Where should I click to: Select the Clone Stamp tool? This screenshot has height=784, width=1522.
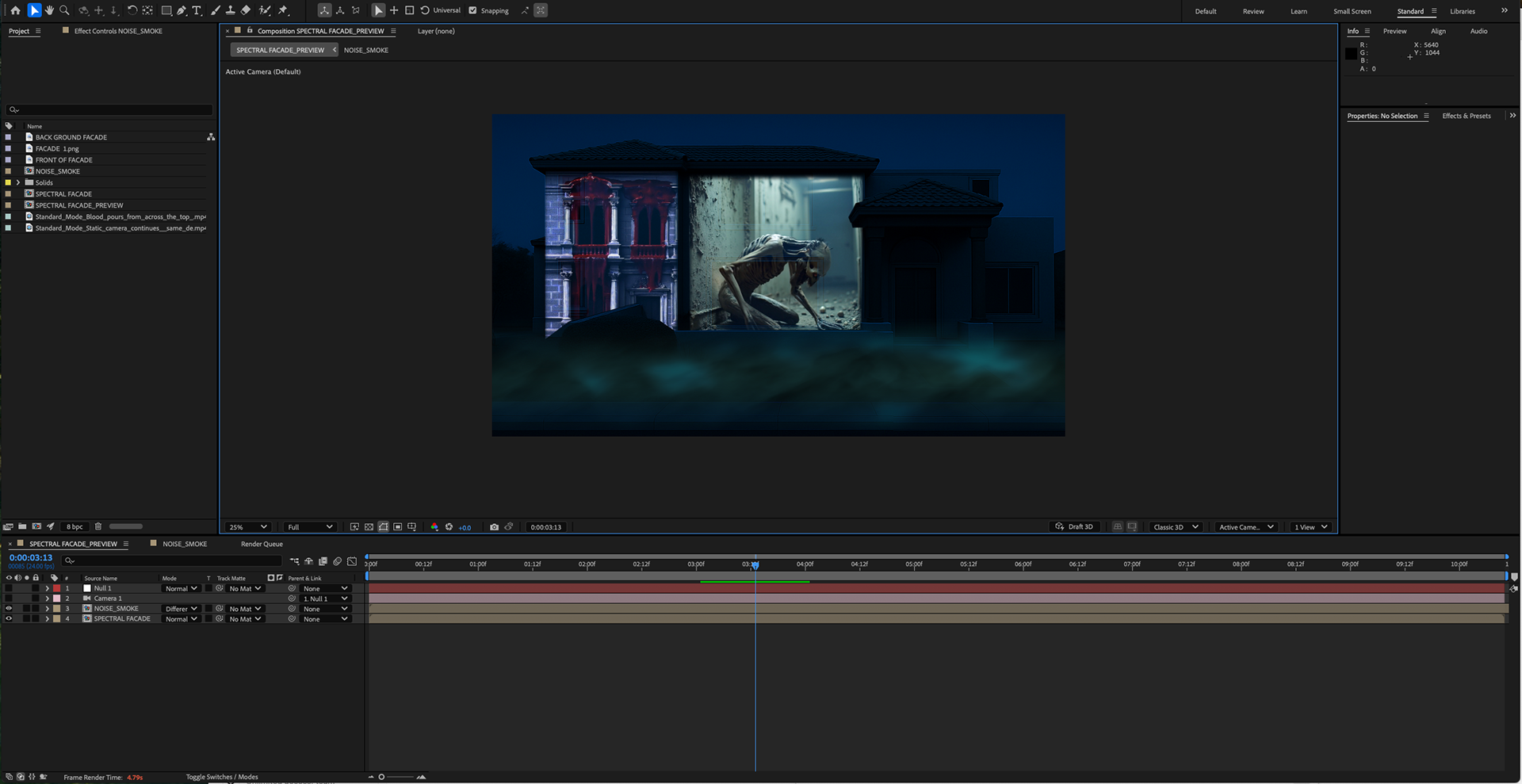230,10
